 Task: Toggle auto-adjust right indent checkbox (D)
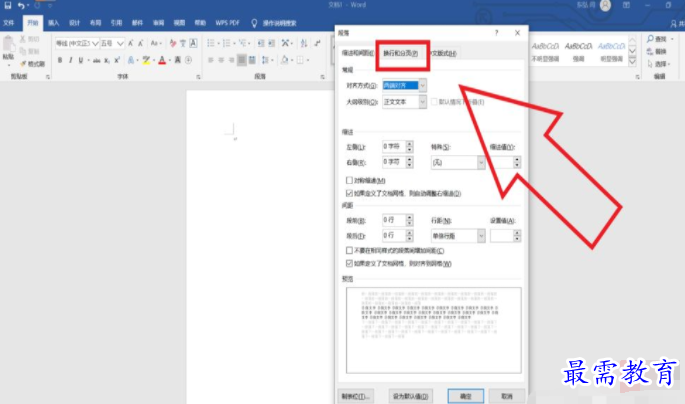click(349, 193)
